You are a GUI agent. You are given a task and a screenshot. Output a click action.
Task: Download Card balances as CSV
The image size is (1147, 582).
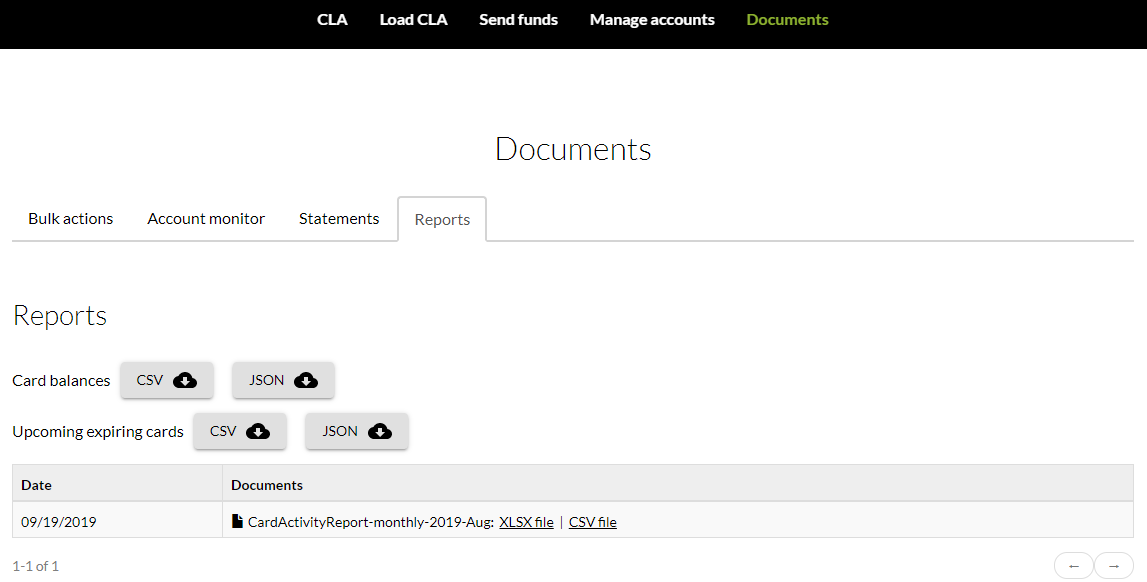coord(167,380)
